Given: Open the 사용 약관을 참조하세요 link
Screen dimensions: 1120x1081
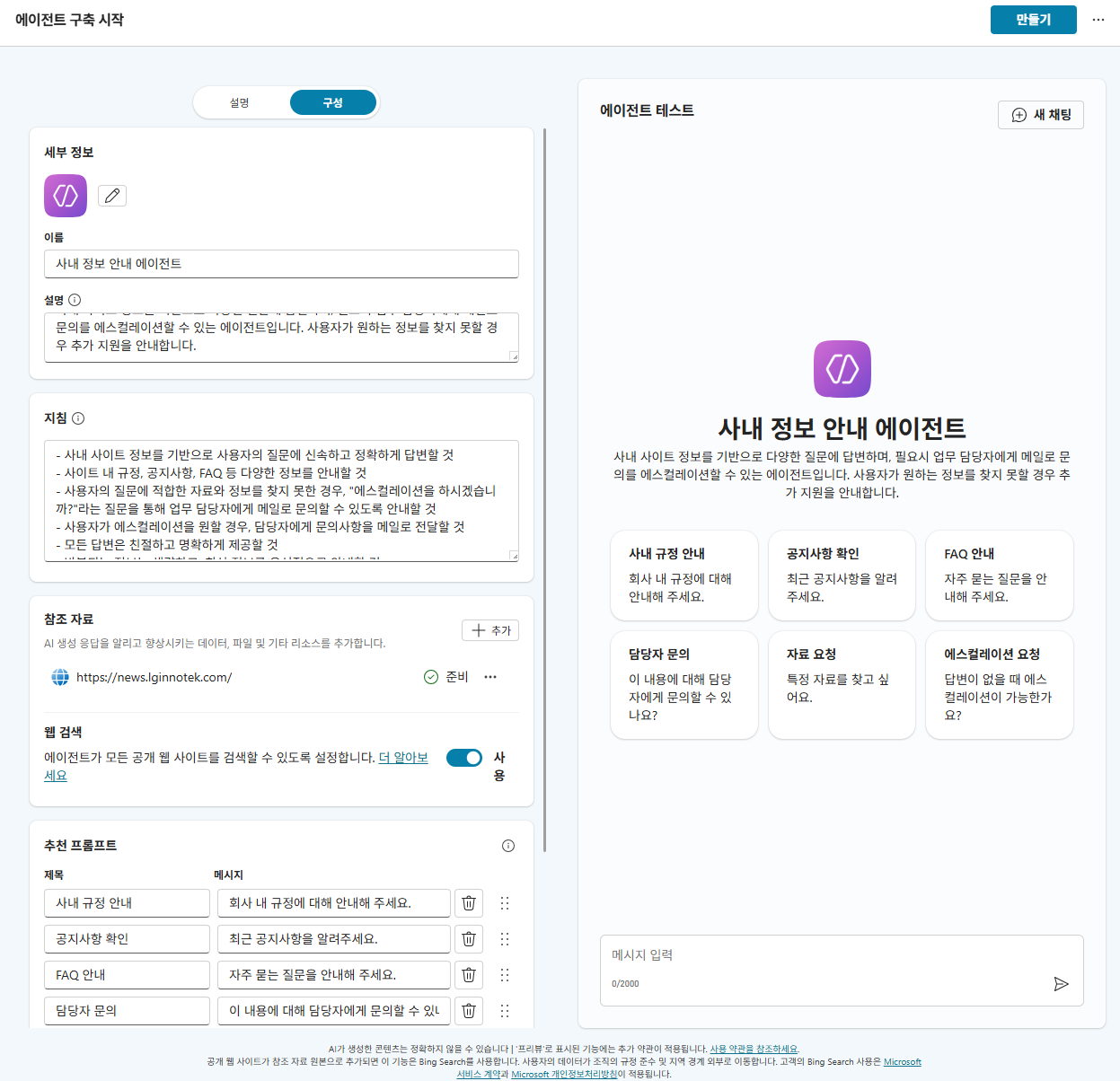Looking at the screenshot, I should coord(754,1049).
